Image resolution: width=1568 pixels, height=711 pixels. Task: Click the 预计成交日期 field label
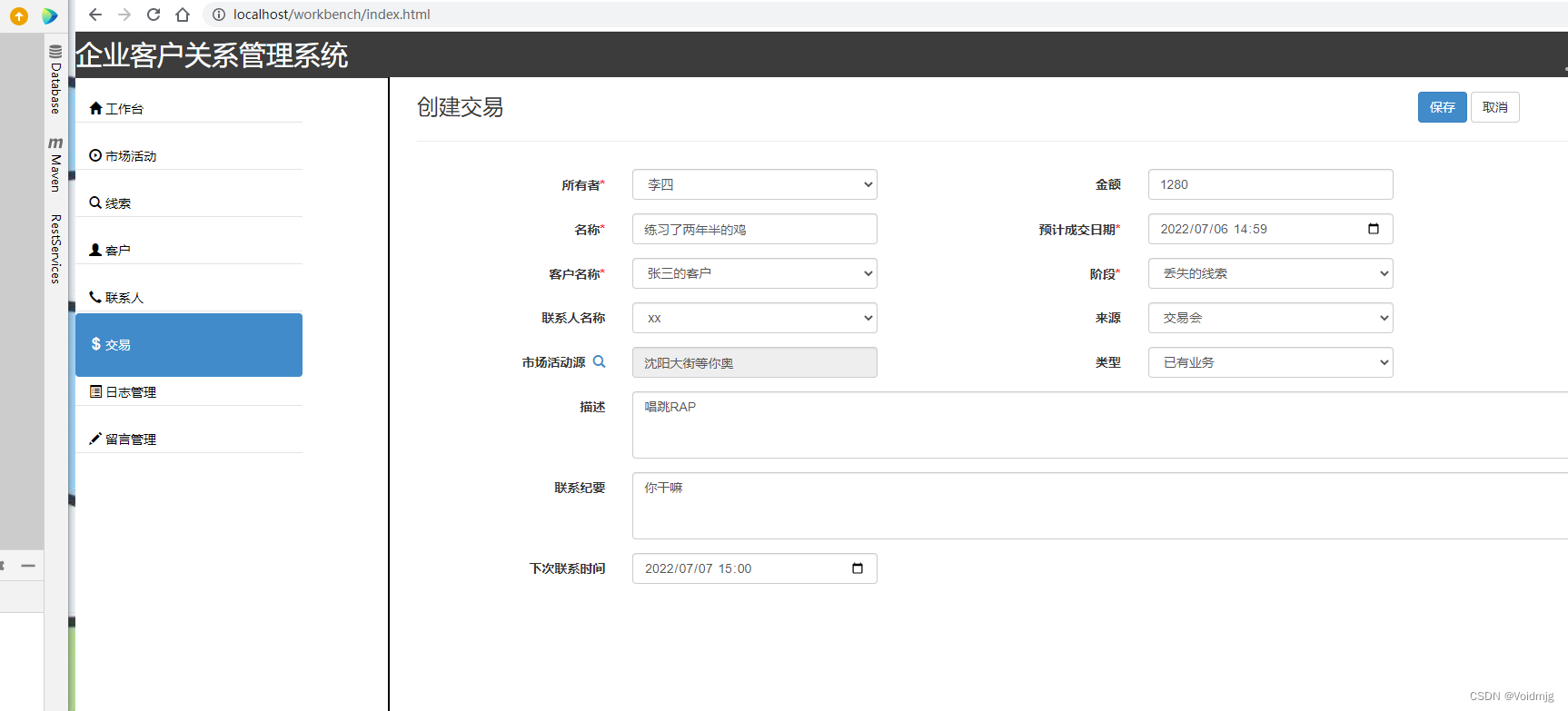coord(1079,229)
